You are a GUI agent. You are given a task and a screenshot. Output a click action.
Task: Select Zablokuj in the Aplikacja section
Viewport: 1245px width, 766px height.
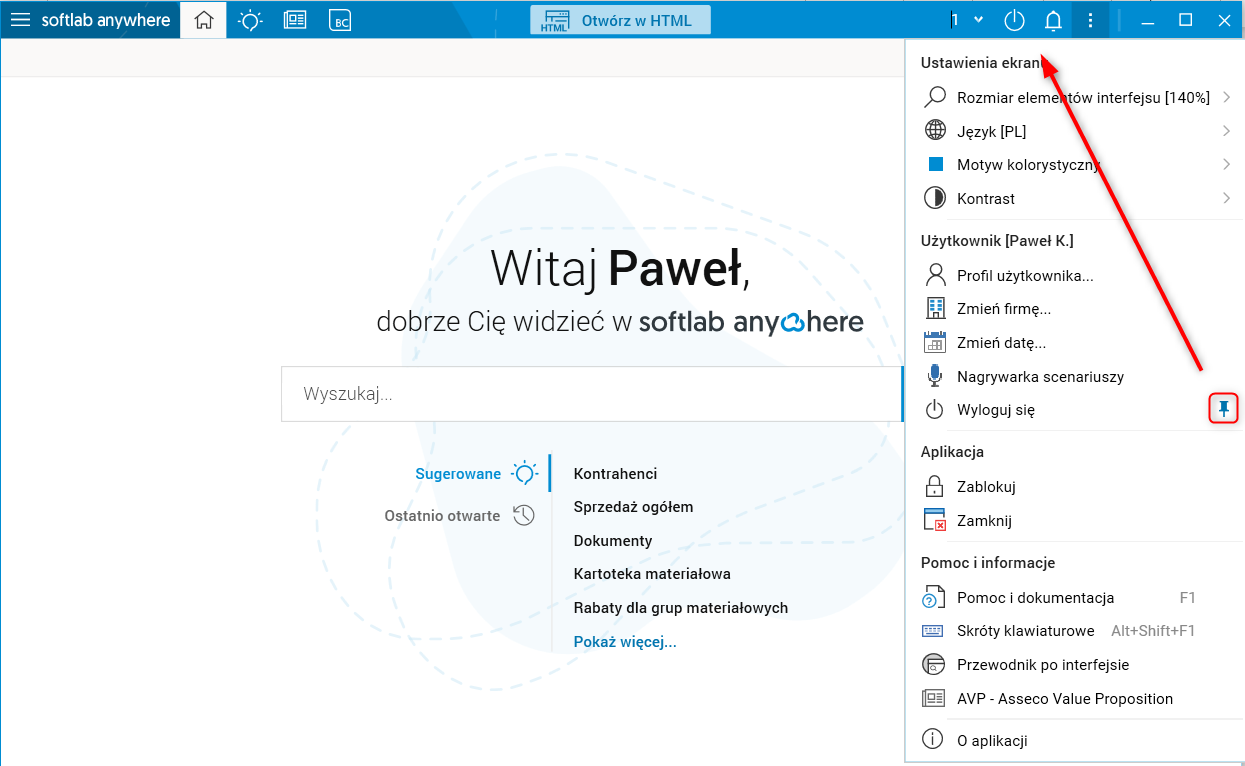pyautogui.click(x=986, y=487)
